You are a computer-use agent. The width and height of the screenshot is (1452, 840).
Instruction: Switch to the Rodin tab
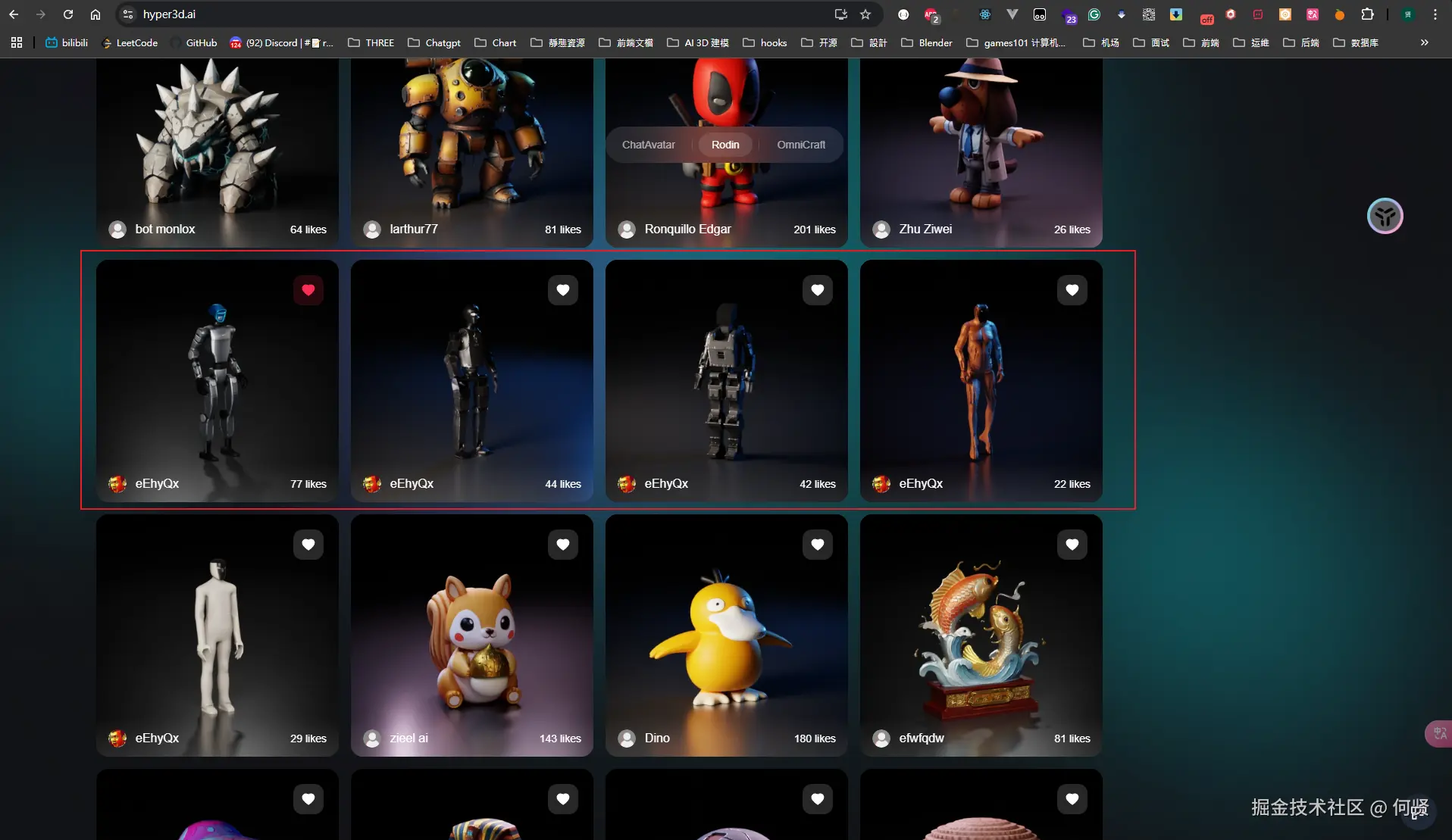click(725, 145)
